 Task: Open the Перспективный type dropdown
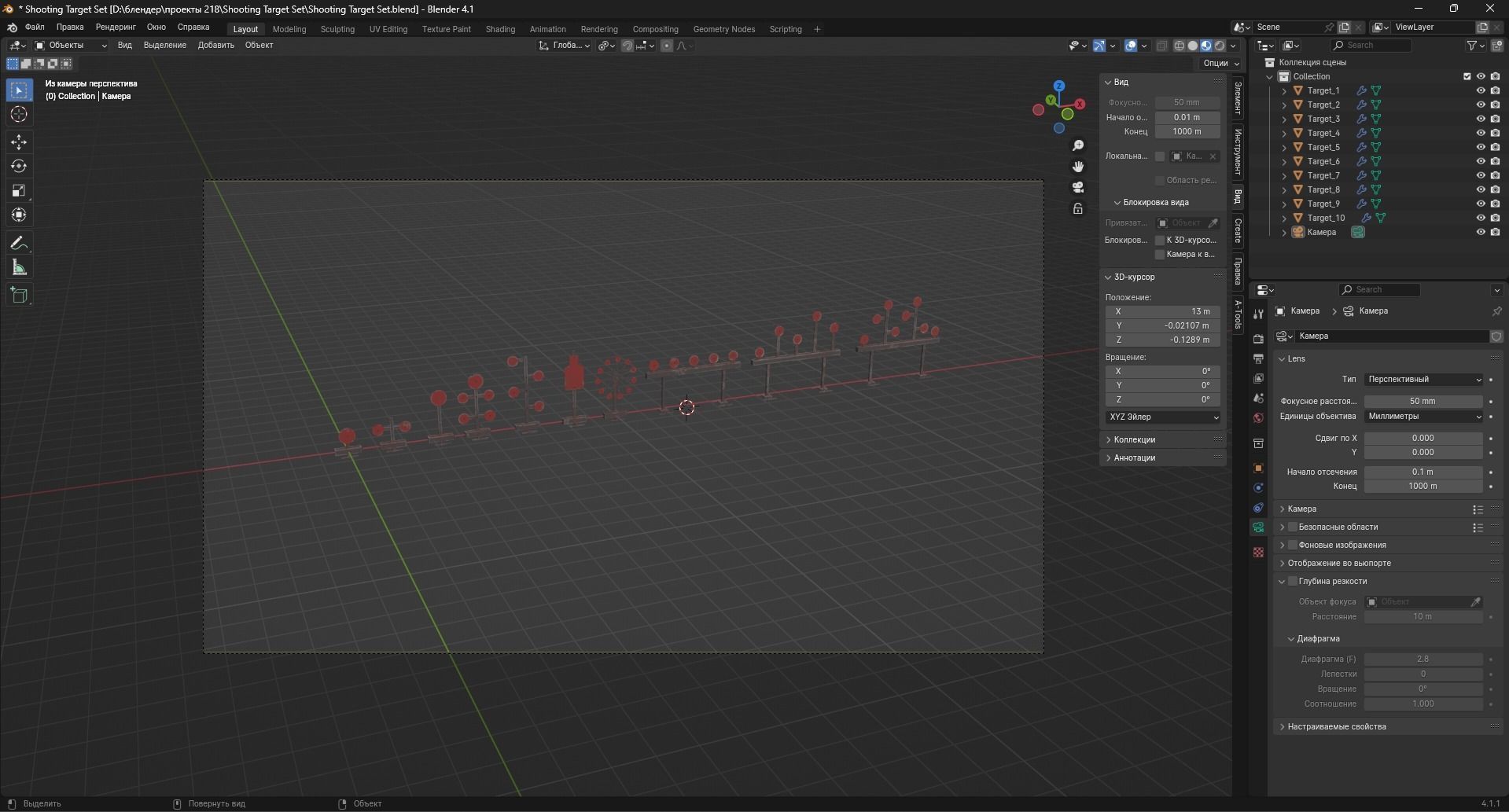pyautogui.click(x=1423, y=380)
